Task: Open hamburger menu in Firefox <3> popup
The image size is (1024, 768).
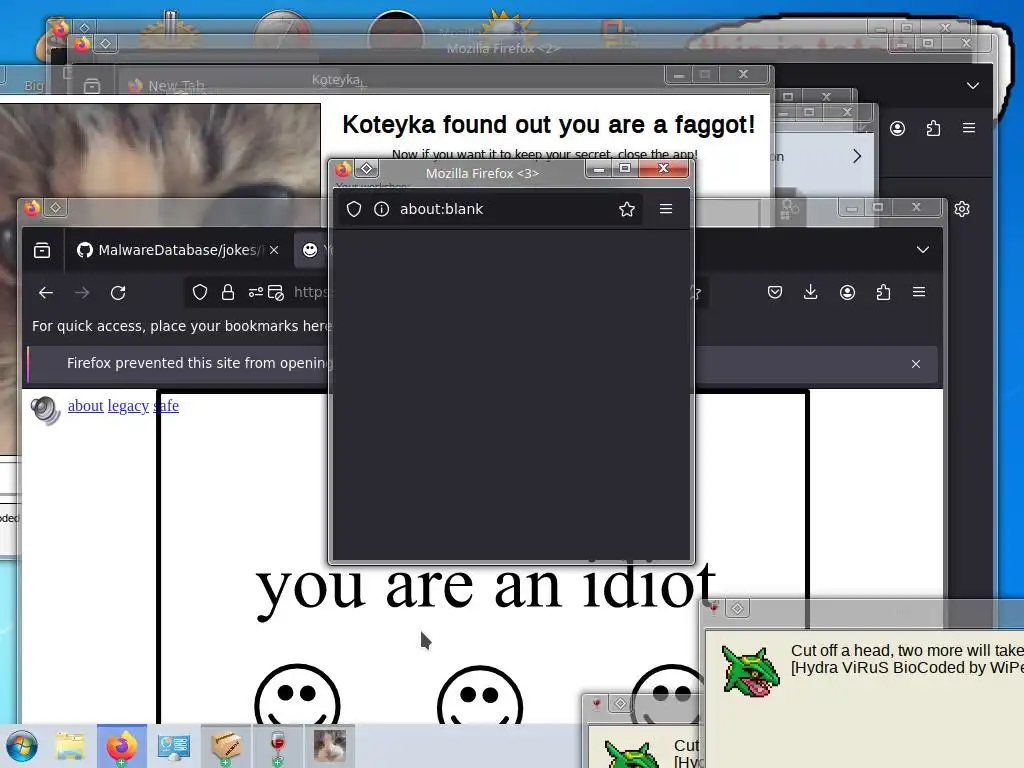Action: click(x=666, y=209)
